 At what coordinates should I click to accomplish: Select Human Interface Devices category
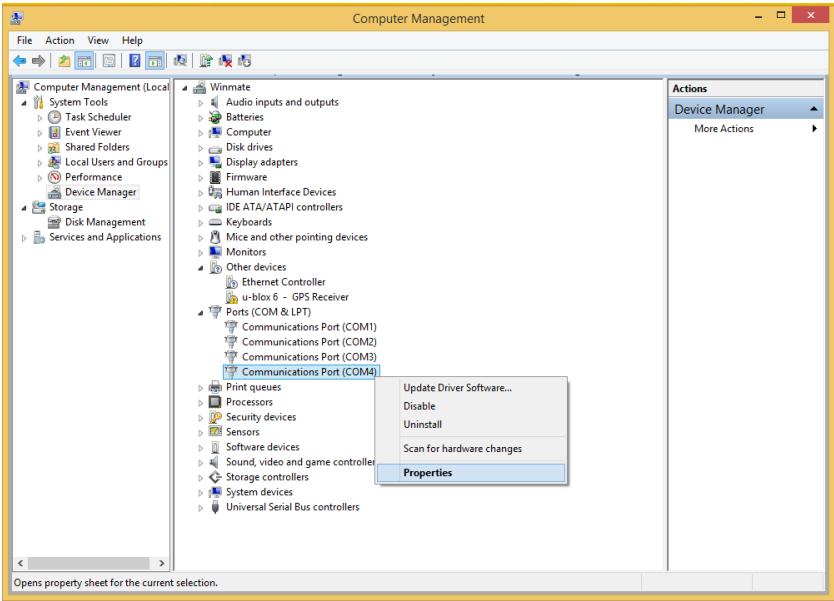281,192
